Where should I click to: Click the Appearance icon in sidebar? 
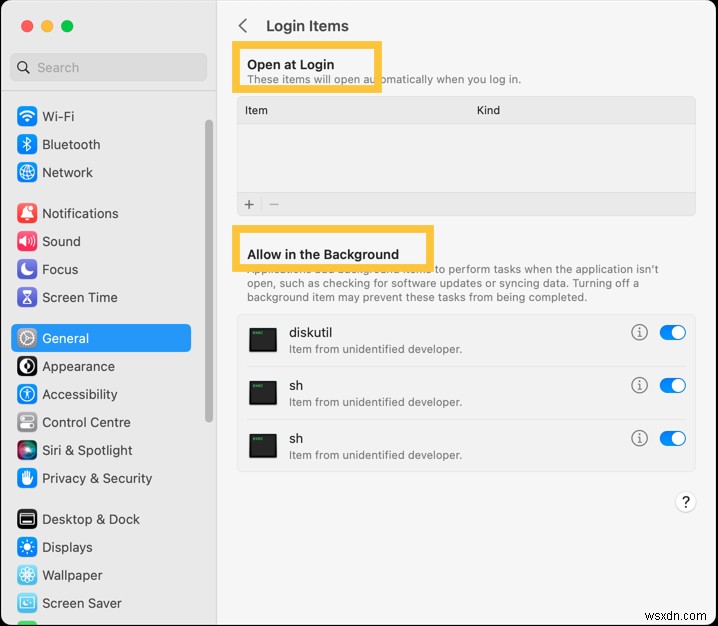27,366
